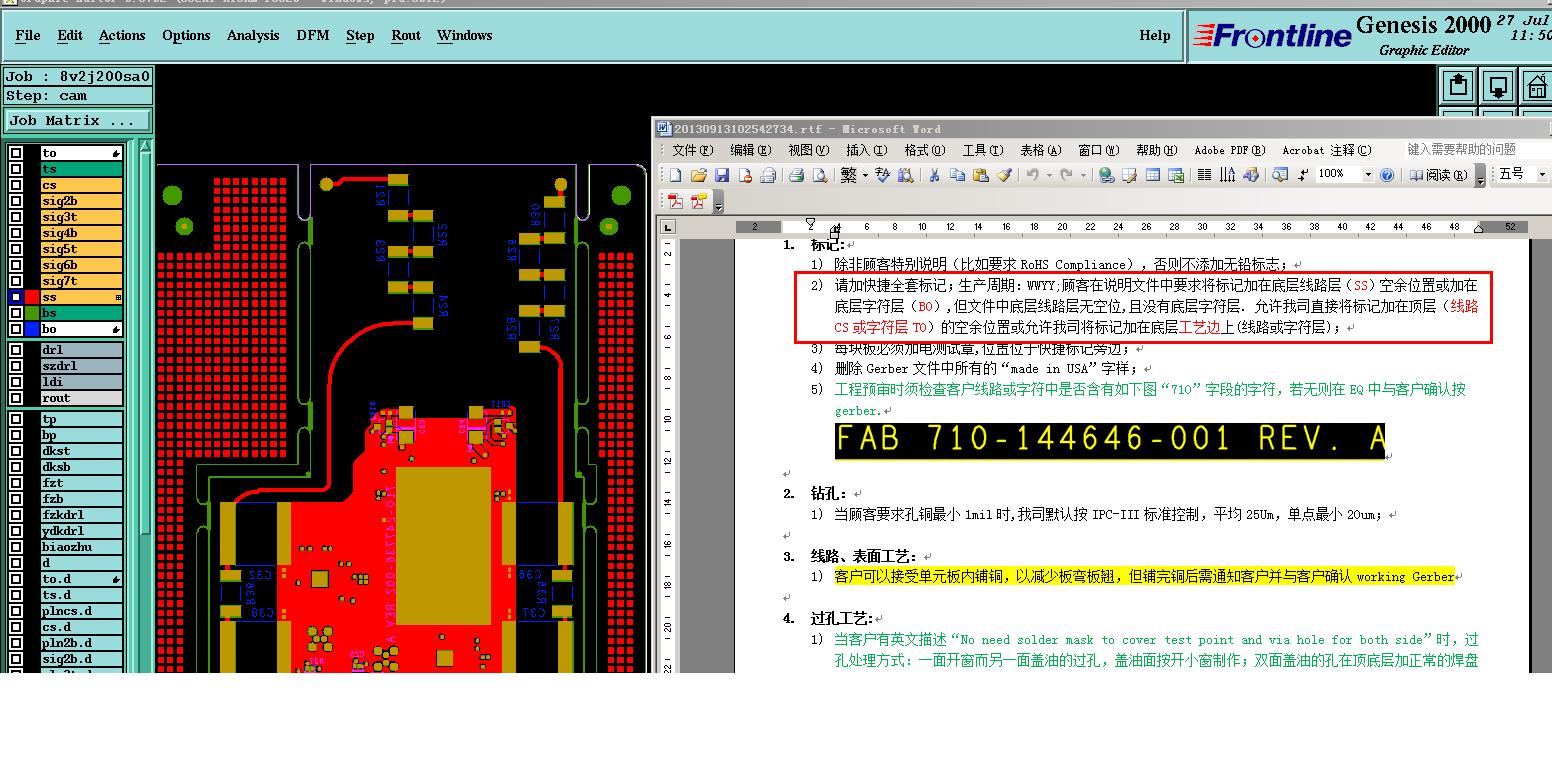Click the Convert to PDF and email icon

698,201
